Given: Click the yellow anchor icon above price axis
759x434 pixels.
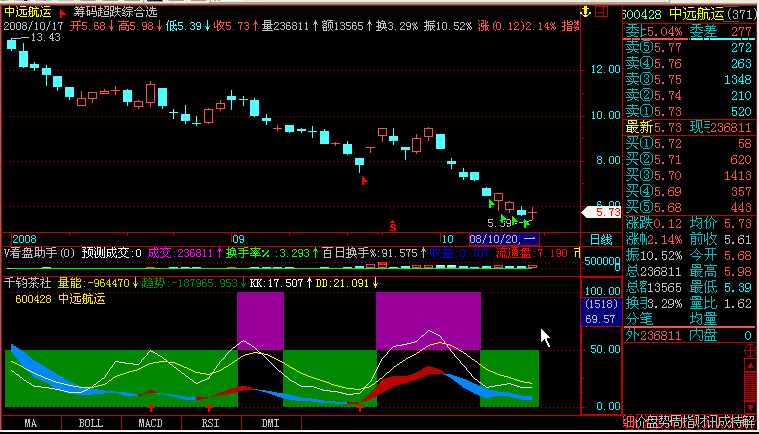Looking at the screenshot, I should 586,12.
